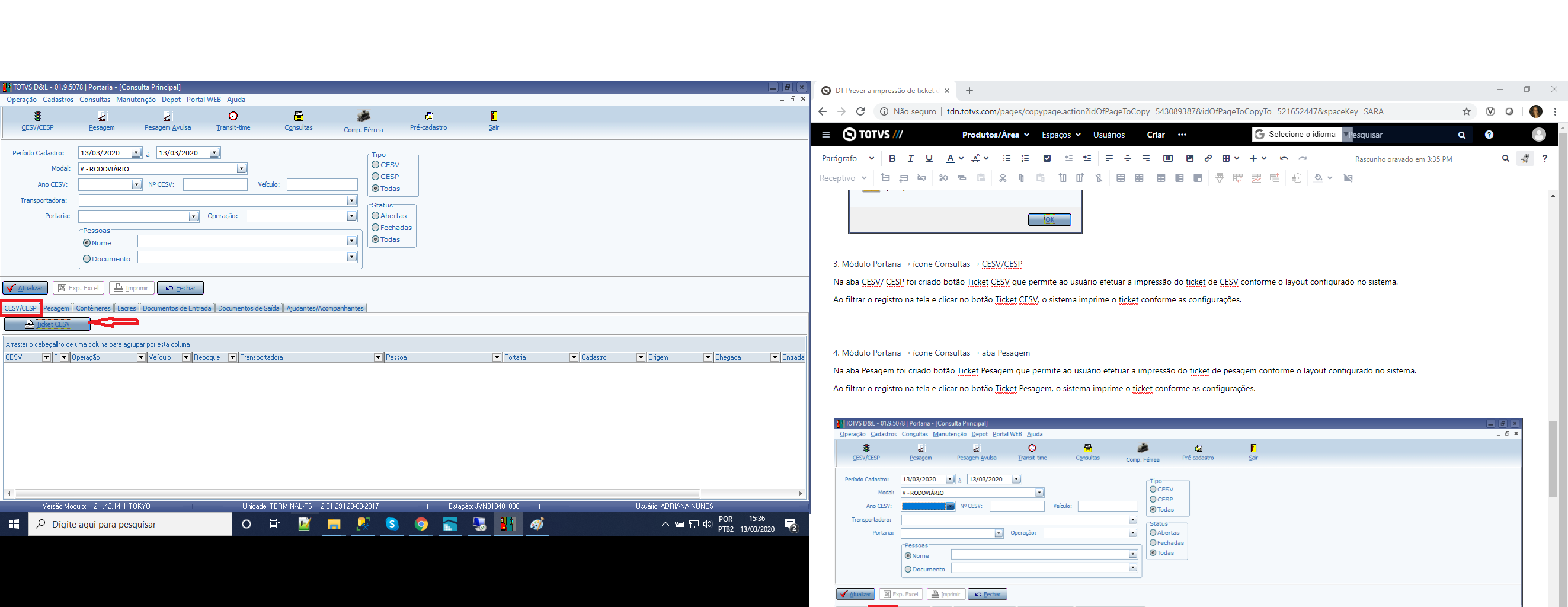Select Pessoas Documento radio in TOTVS desktop app
Screen dimensions: 1568x607
coord(87,259)
